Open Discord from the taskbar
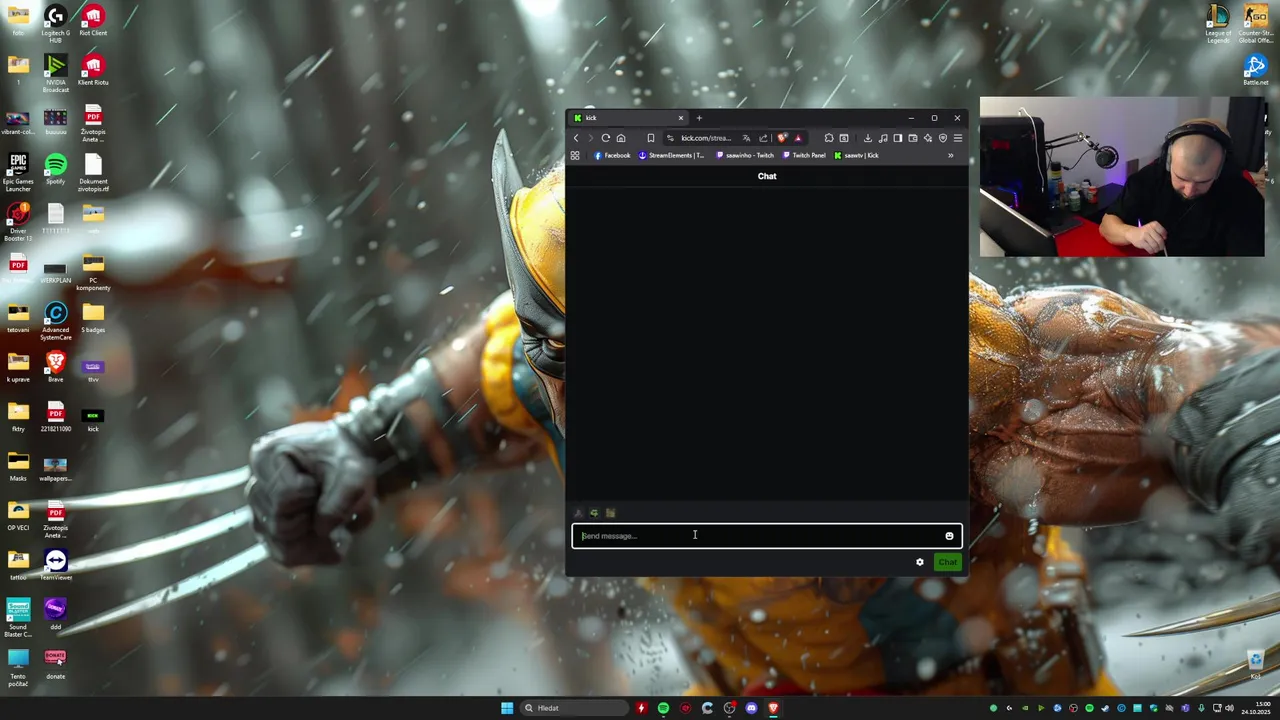Viewport: 1280px width, 720px height. coord(751,708)
